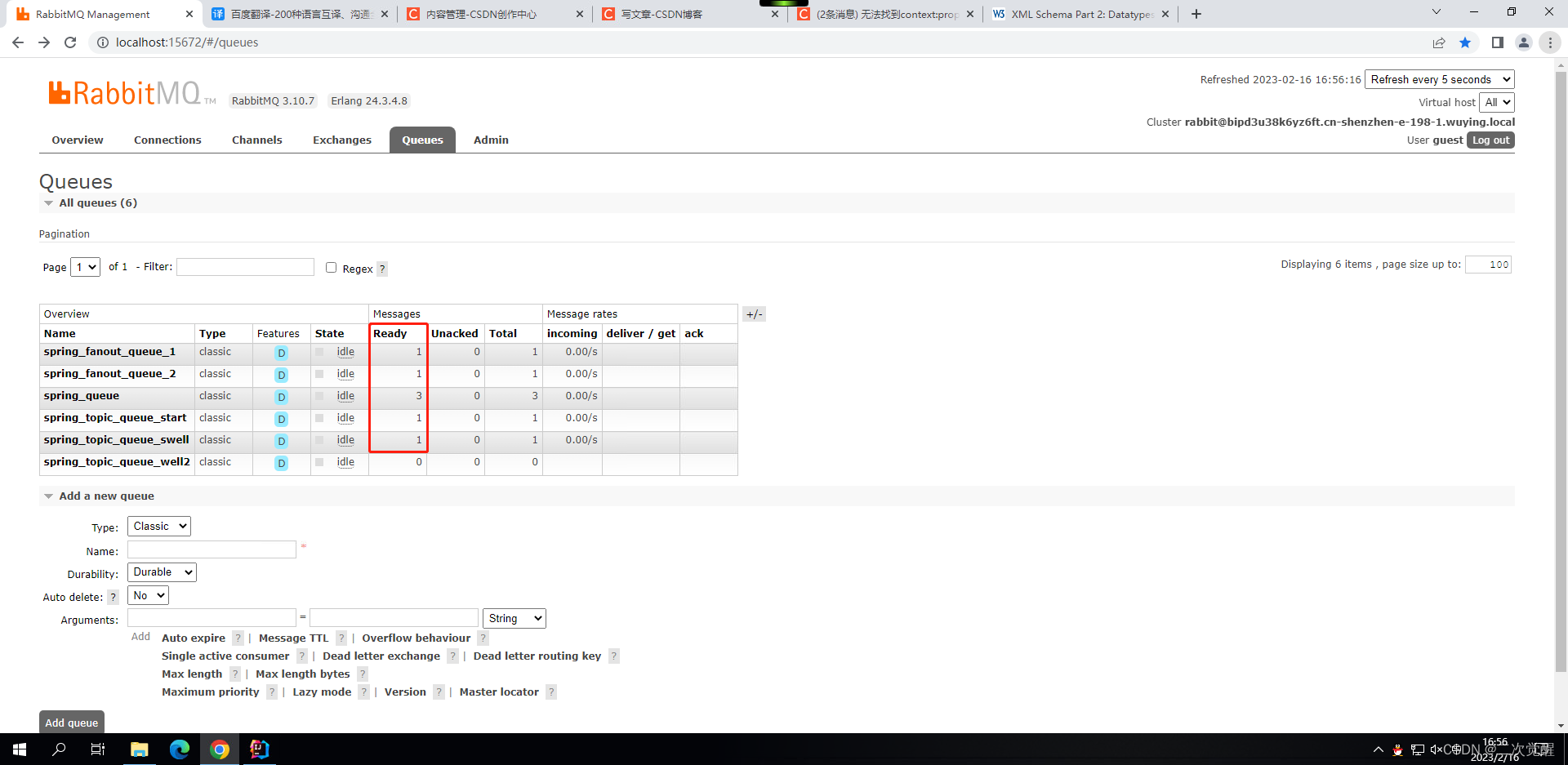Viewport: 1568px width, 765px height.
Task: Switch to the Admin tab
Action: (x=491, y=140)
